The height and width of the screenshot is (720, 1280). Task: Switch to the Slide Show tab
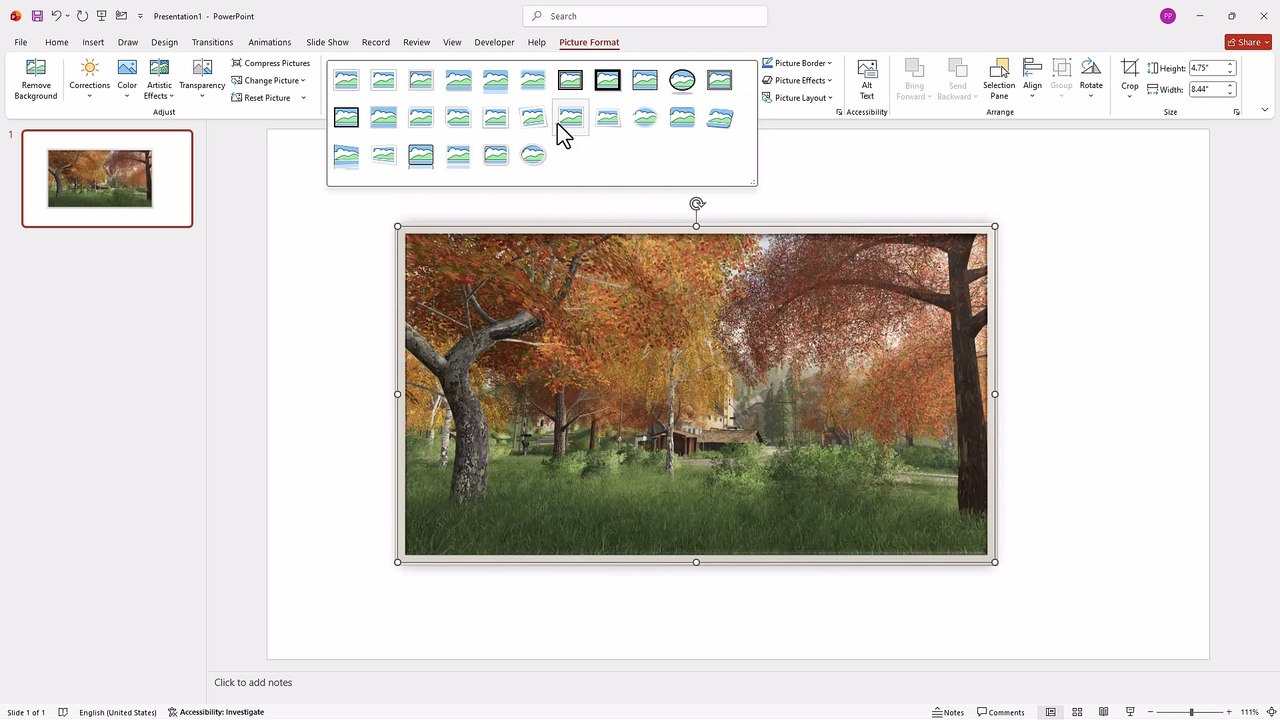pos(327,42)
